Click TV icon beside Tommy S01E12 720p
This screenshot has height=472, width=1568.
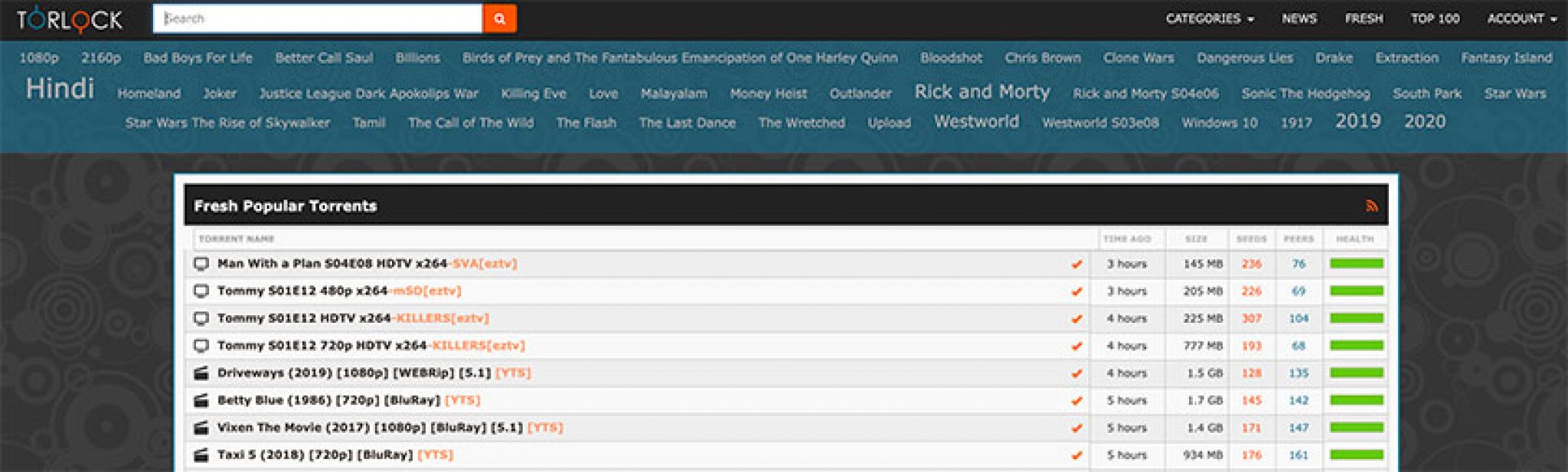coord(201,346)
